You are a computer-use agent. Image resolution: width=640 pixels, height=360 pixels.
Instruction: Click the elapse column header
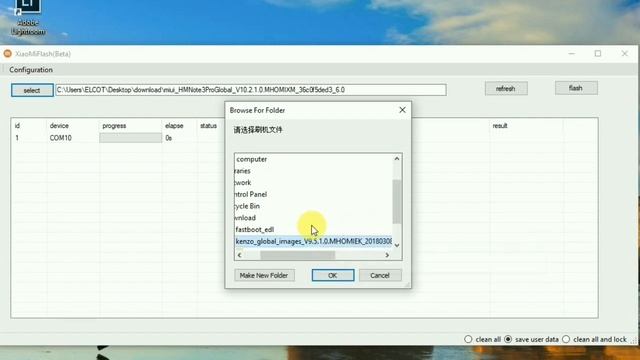click(174, 126)
